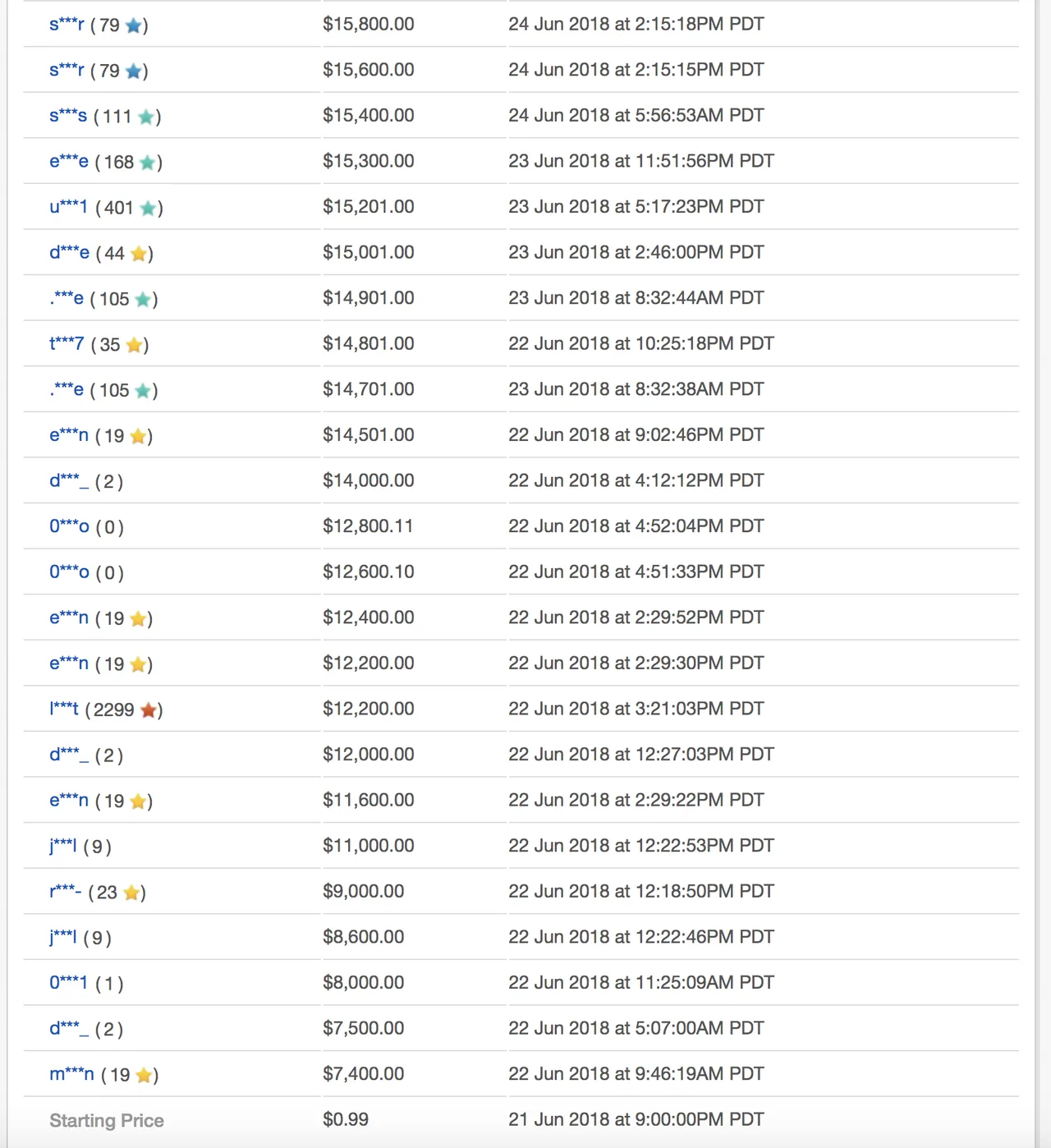
Task: Open bidder .***e with $14,901.00 bid
Action: click(x=67, y=298)
